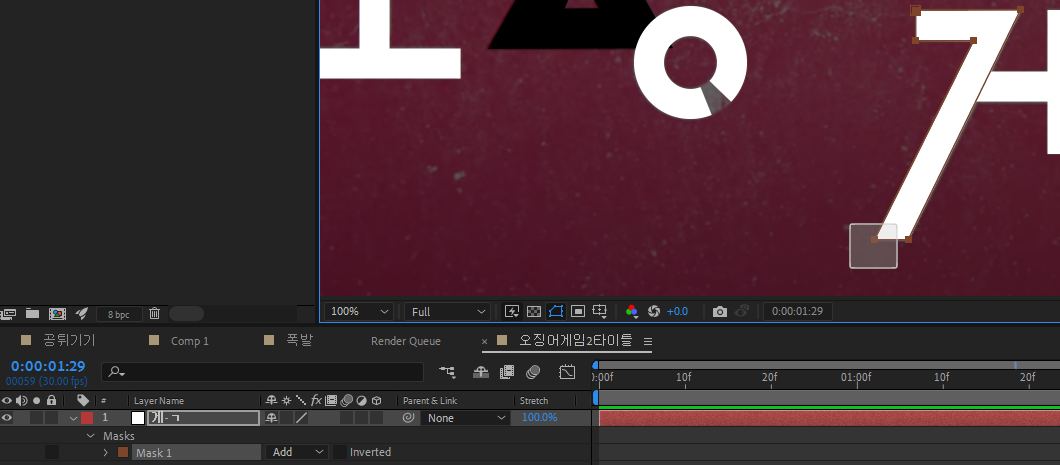This screenshot has height=465, width=1060.
Task: Switch to the 폭발 composition tab
Action: 299,340
